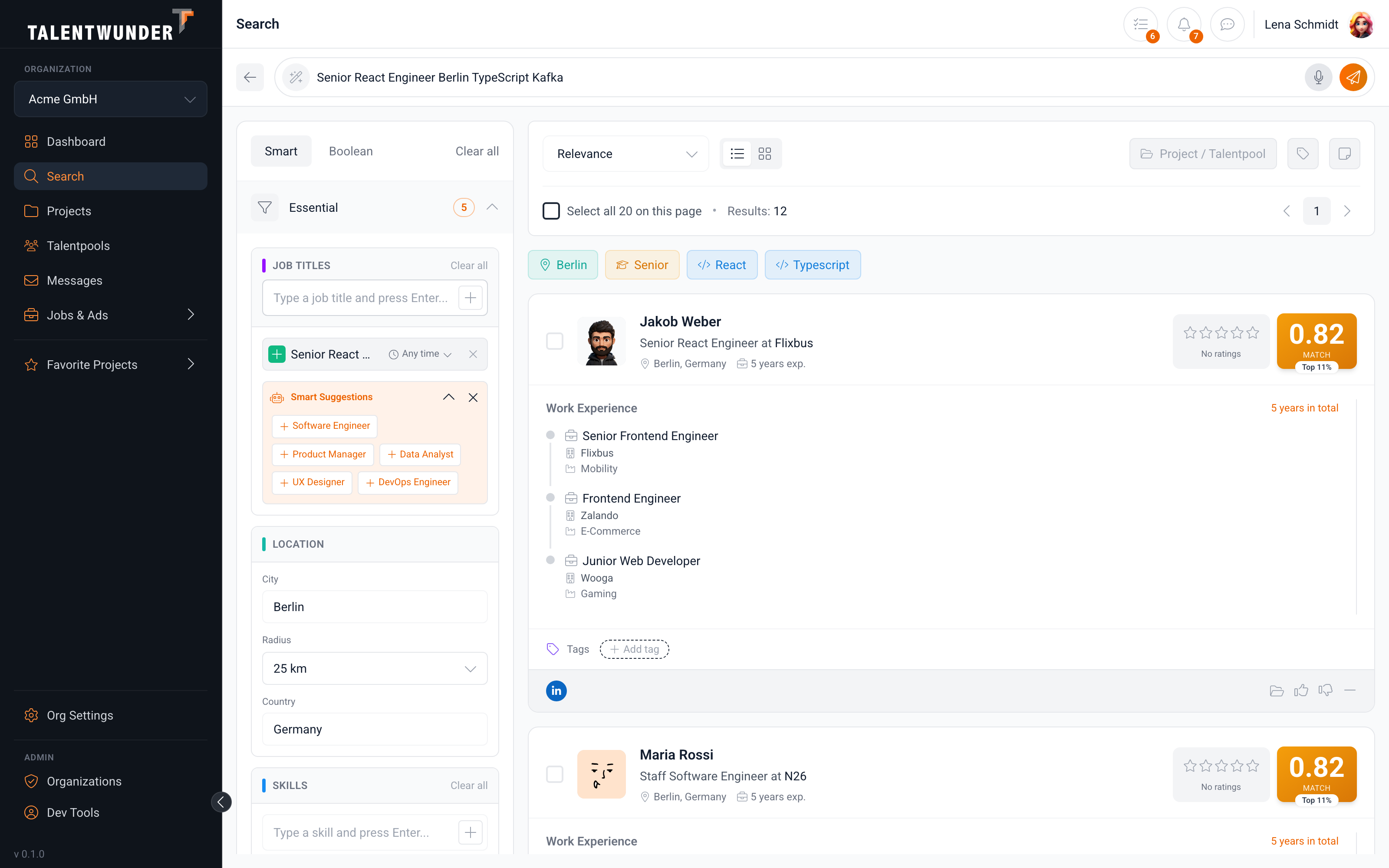Open the Any time dropdown on job title

tap(421, 354)
